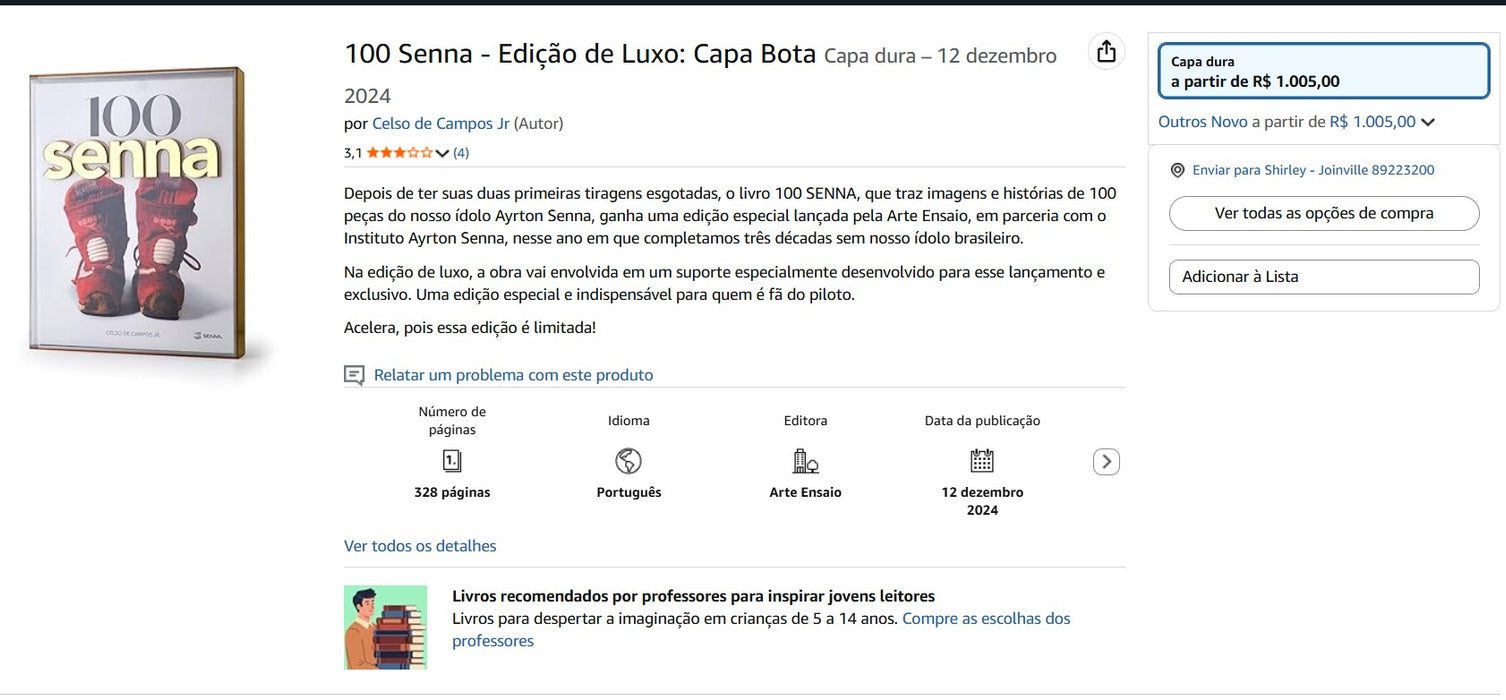Image resolution: width=1506 pixels, height=700 pixels.
Task: Click the publisher building icon for Arte Ensaio
Action: [x=805, y=461]
